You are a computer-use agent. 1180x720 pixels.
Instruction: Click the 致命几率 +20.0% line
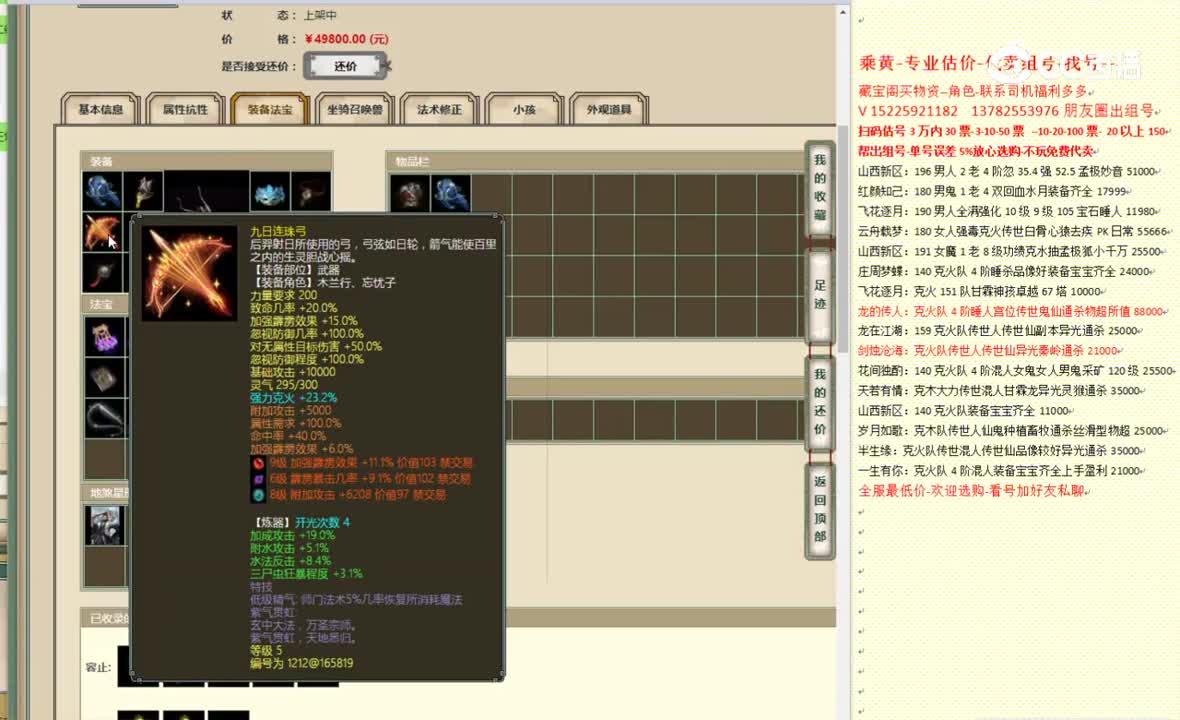click(x=293, y=308)
